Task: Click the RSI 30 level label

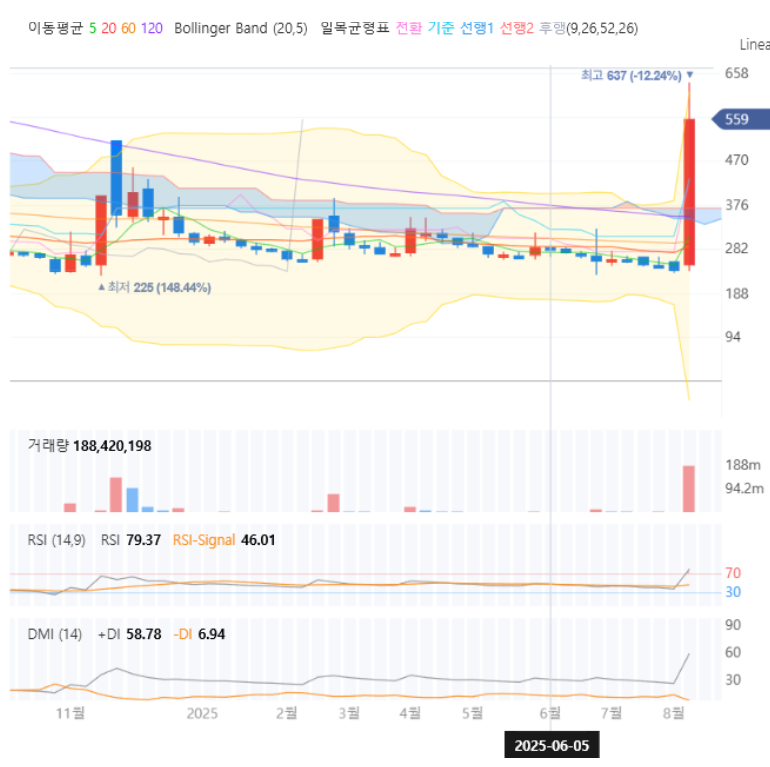Action: 733,592
